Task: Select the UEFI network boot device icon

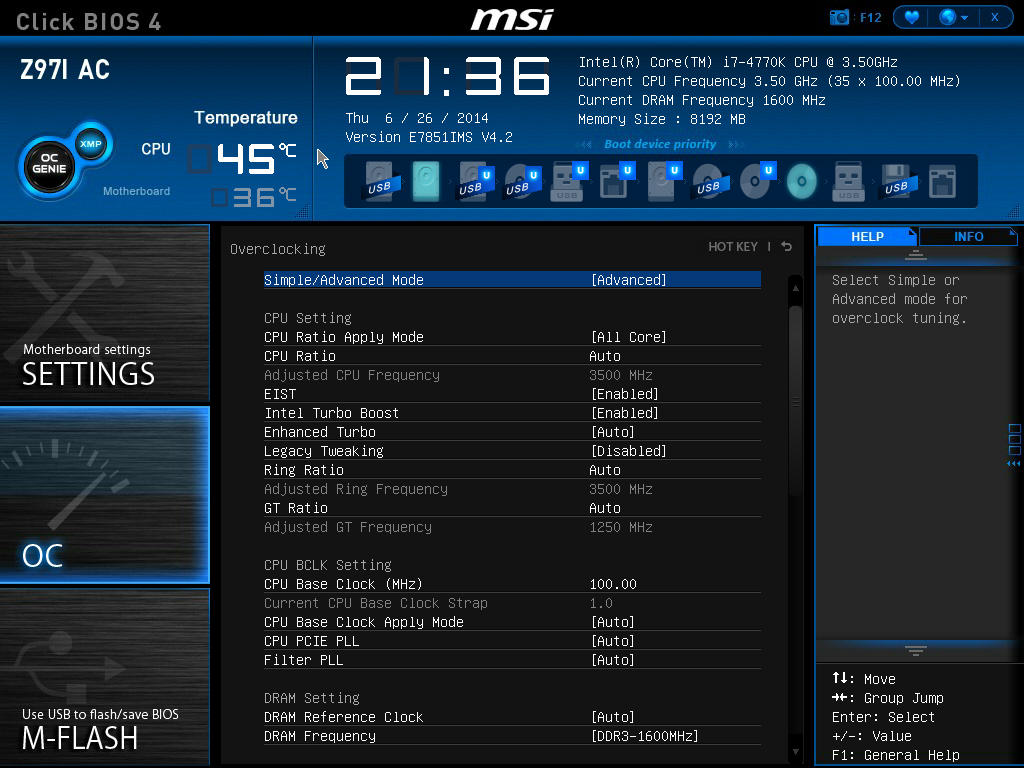Action: (x=615, y=181)
